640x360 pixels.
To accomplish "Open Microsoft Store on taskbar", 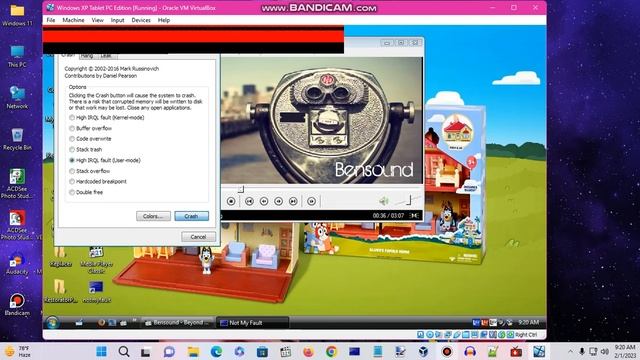I will point(262,351).
